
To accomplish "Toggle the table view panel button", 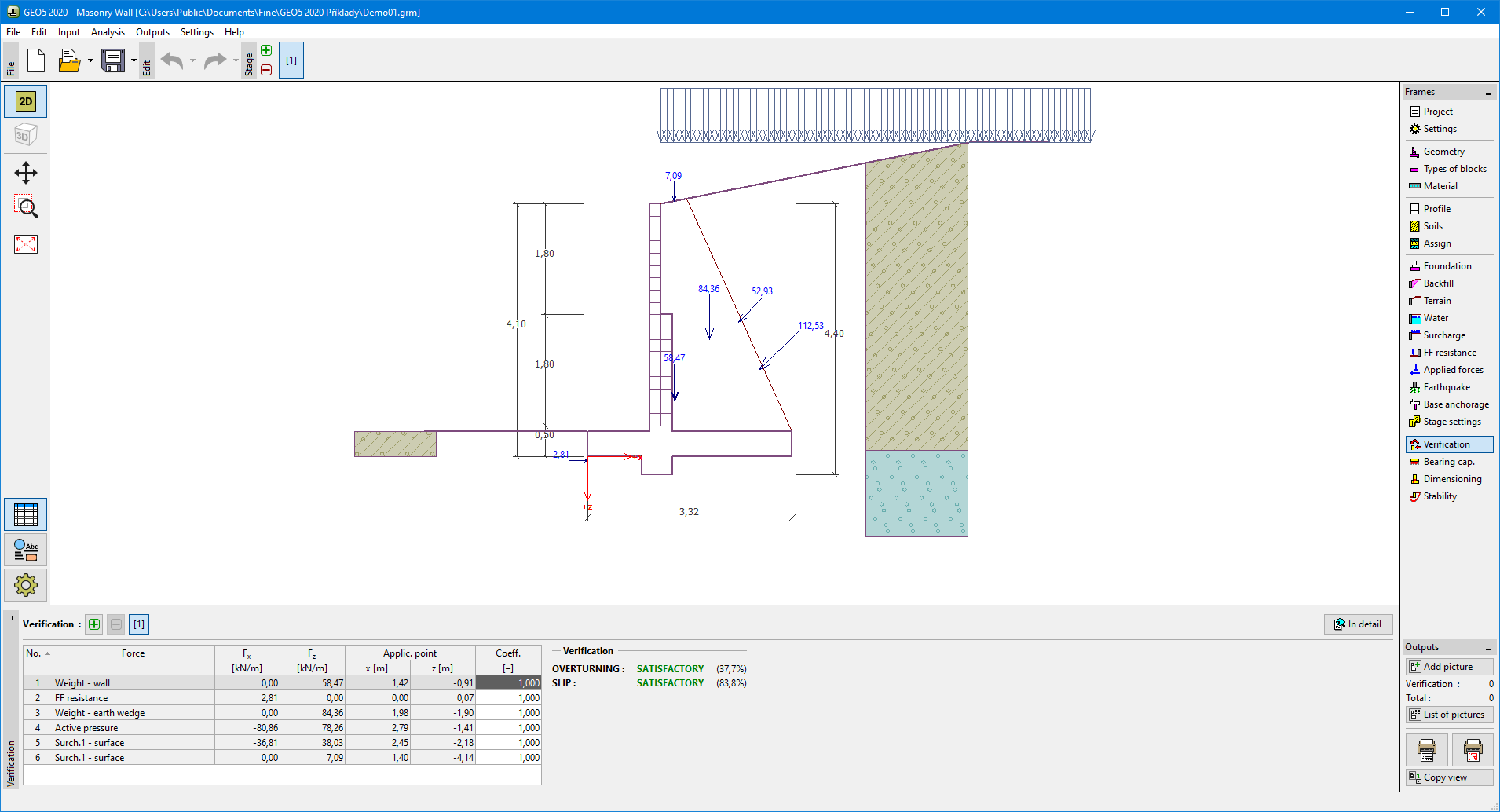I will point(26,515).
